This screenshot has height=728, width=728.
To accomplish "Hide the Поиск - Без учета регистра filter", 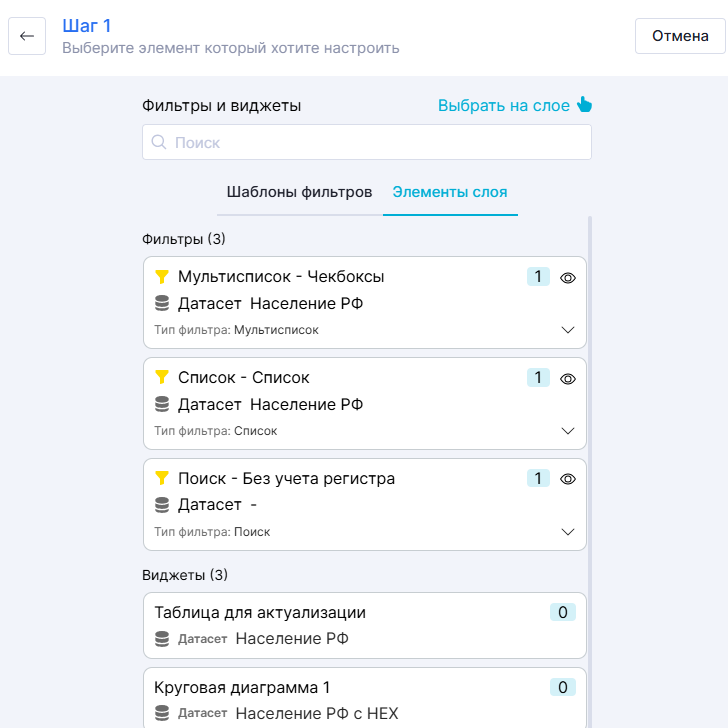I will click(568, 480).
